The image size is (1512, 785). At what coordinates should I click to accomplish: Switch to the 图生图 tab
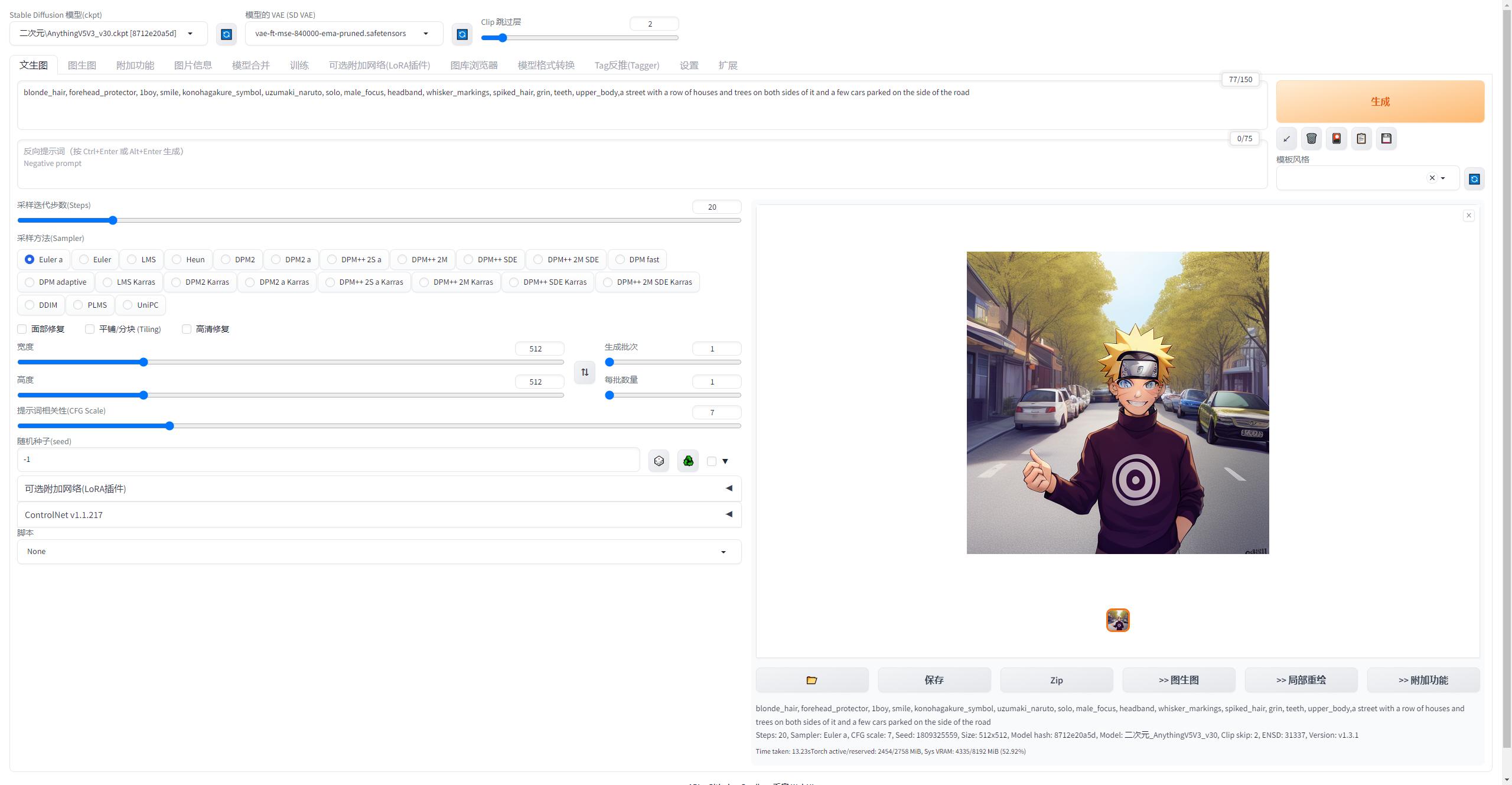pyautogui.click(x=82, y=66)
